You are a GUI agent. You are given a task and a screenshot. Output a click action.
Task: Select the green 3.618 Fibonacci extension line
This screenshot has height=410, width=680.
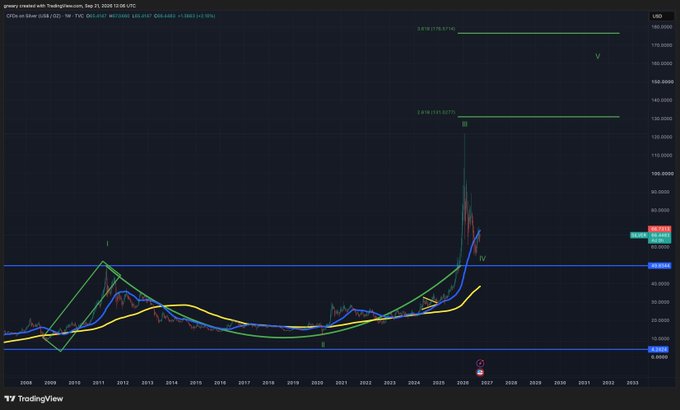pos(538,33)
